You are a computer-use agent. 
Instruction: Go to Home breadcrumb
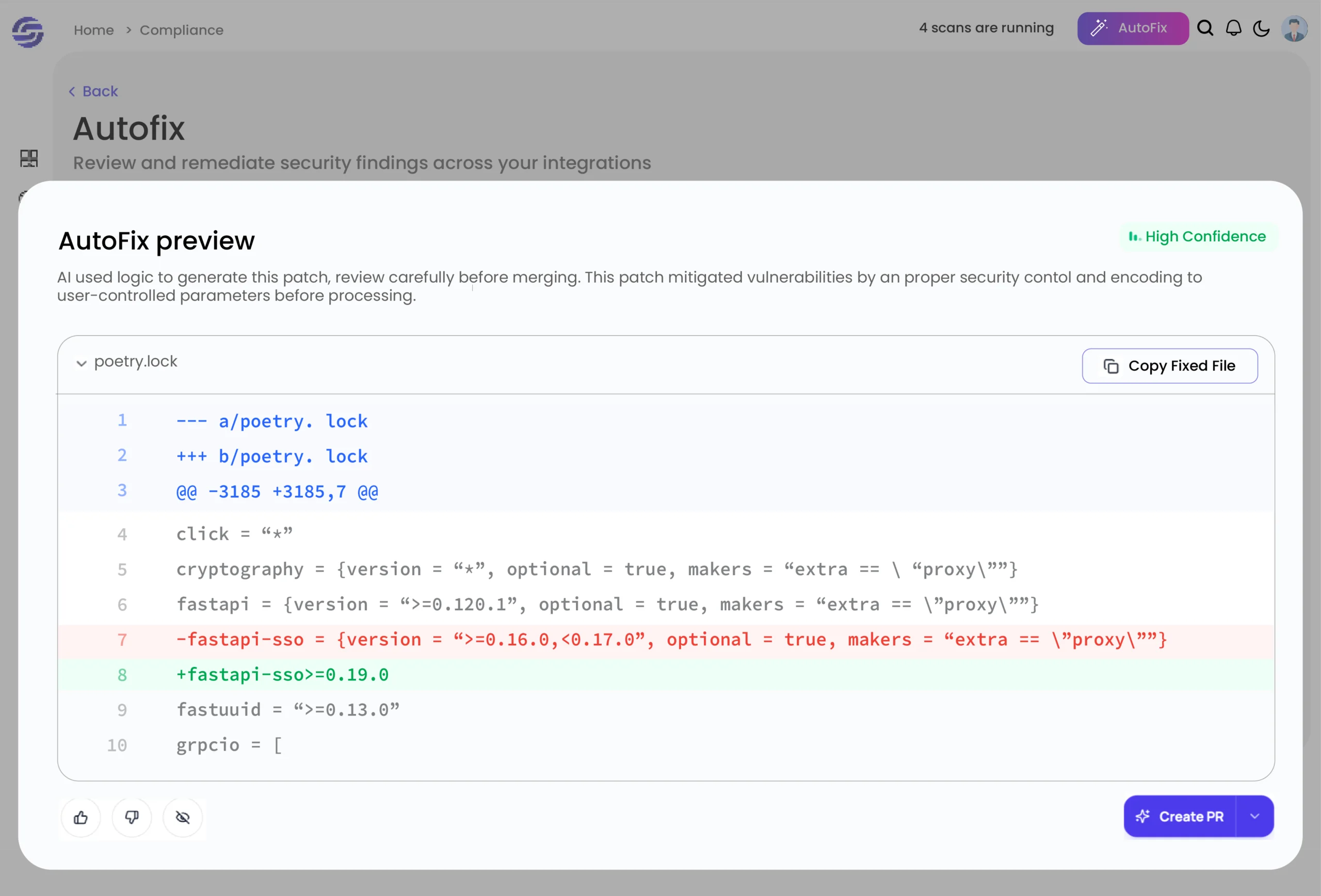(94, 30)
